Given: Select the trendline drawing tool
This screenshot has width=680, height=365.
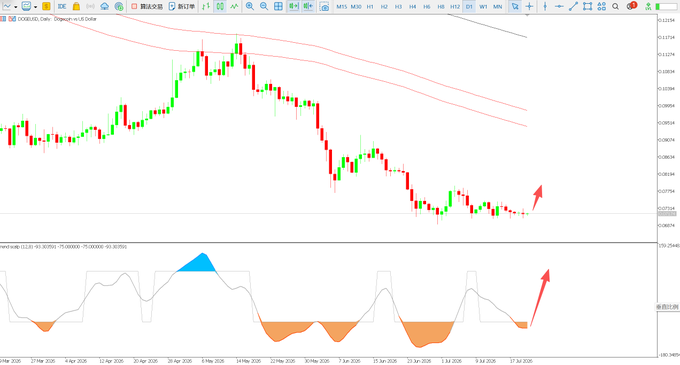Looking at the screenshot, I should point(573,6).
